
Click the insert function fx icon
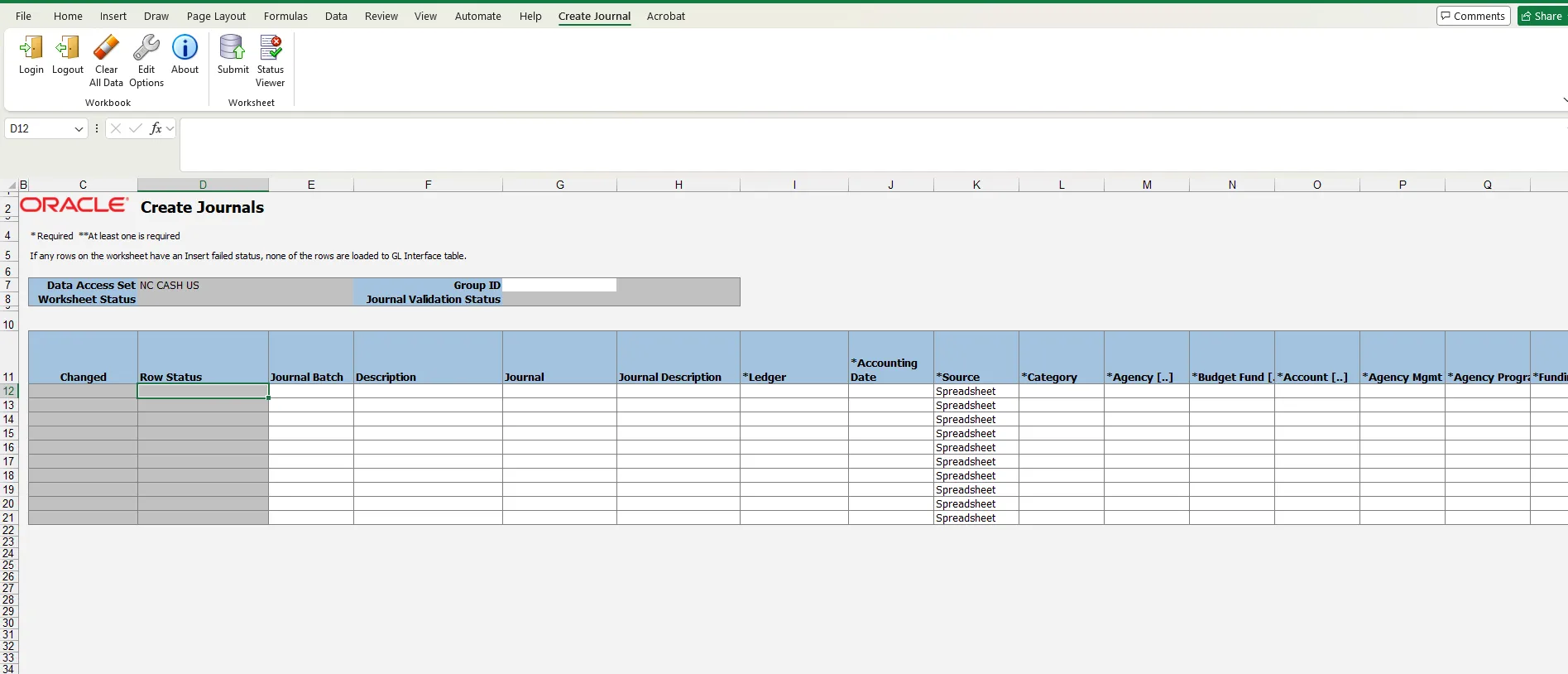[x=155, y=128]
